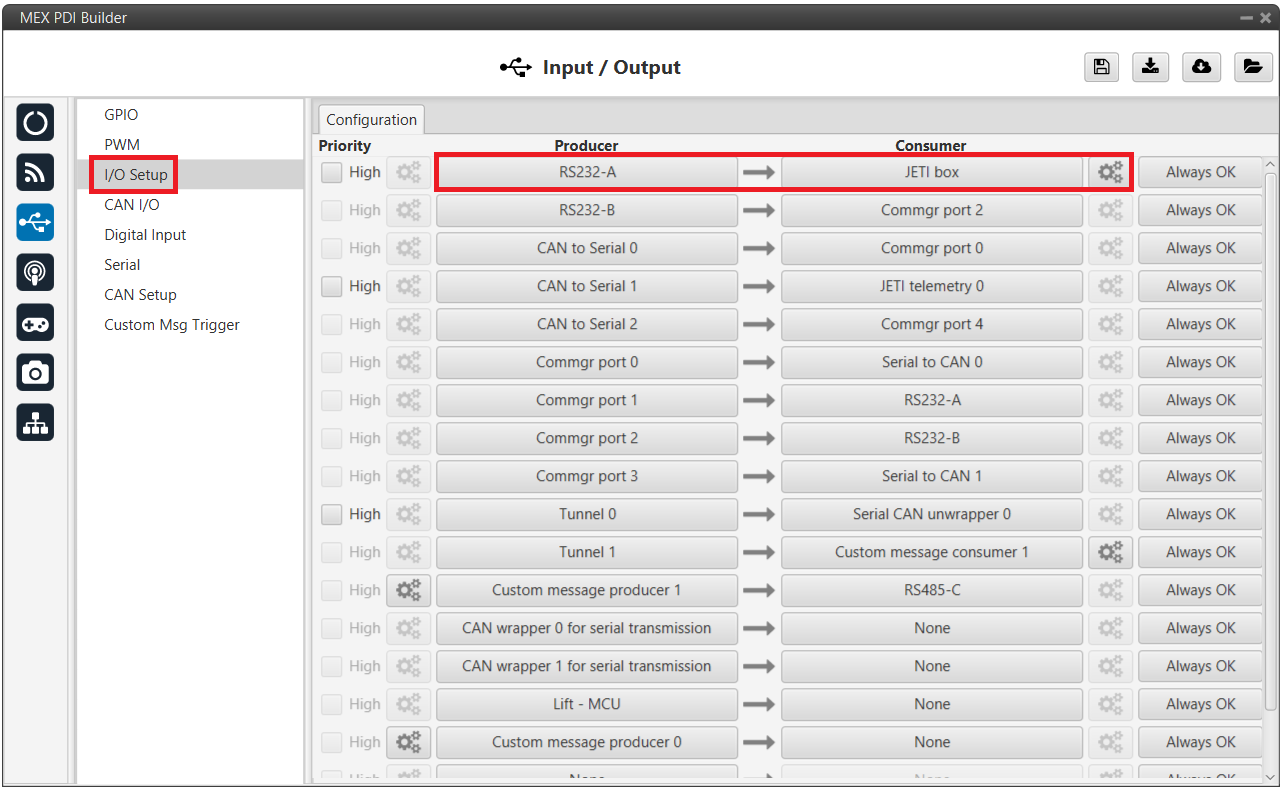The height and width of the screenshot is (791, 1284).
Task: Open folder icon in top toolbar
Action: tap(1252, 67)
